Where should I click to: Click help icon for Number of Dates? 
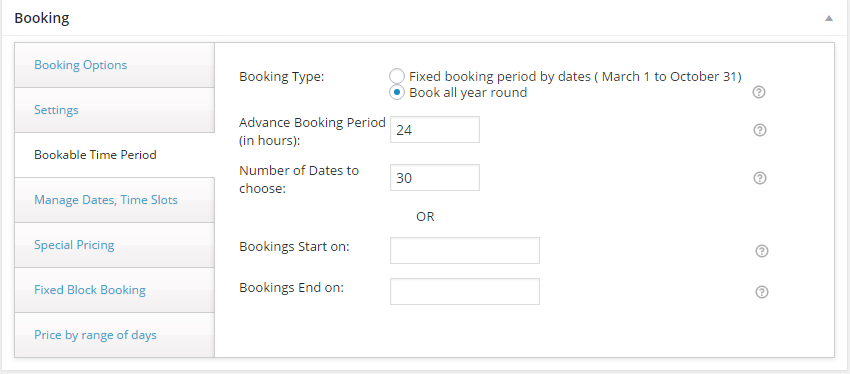click(760, 178)
